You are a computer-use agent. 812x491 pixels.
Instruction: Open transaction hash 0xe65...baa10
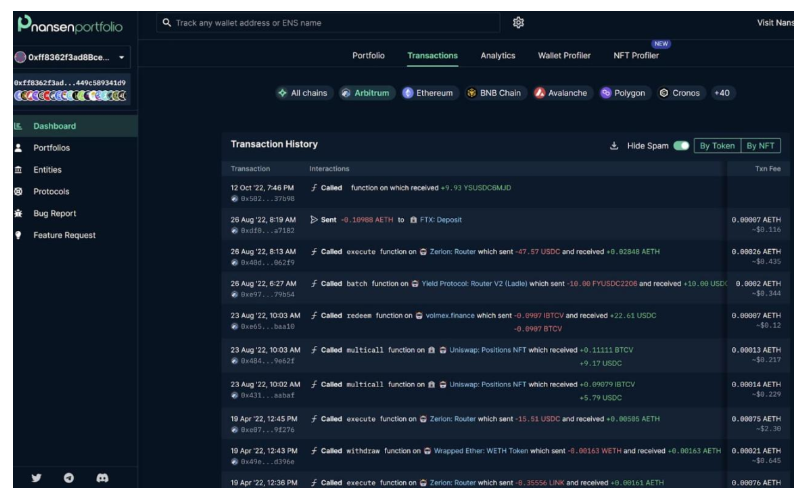click(268, 326)
